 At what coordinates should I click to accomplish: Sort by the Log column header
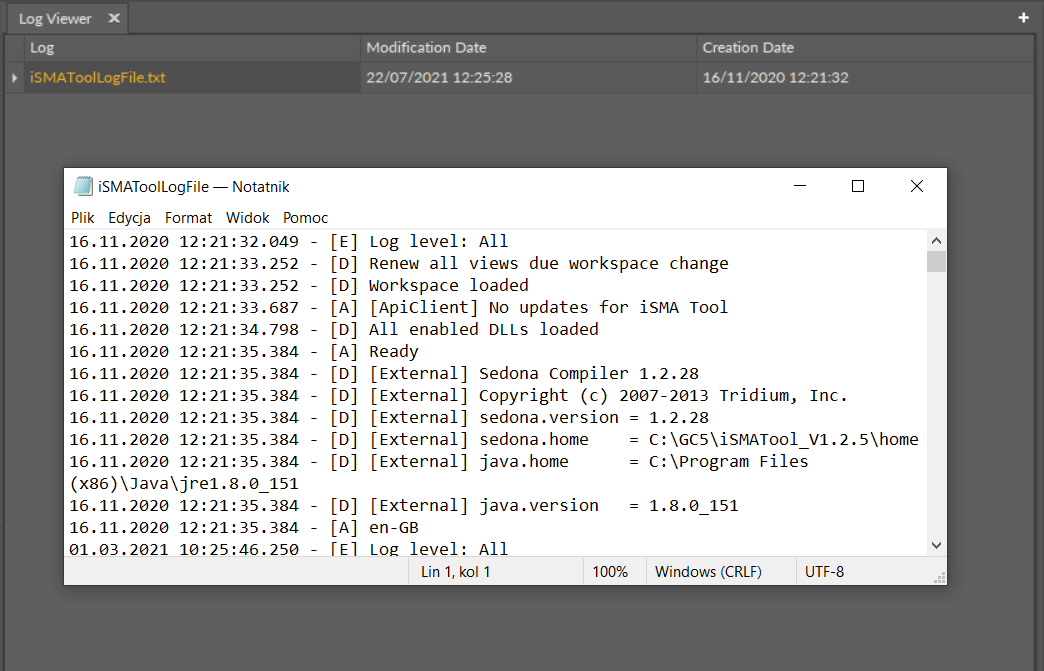click(x=42, y=47)
